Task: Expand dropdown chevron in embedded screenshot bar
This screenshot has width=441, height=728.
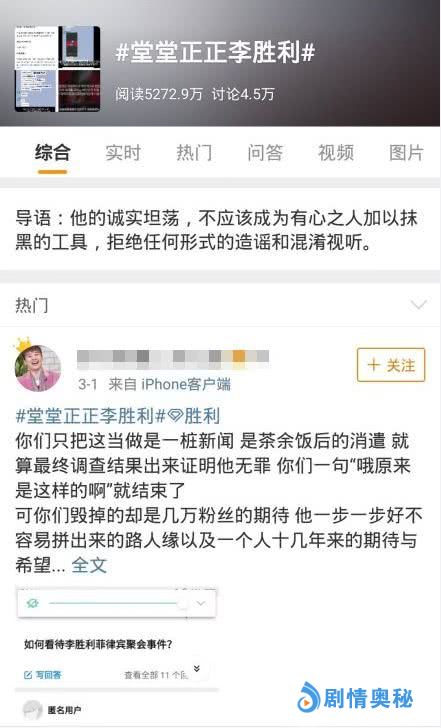Action: coord(201,603)
